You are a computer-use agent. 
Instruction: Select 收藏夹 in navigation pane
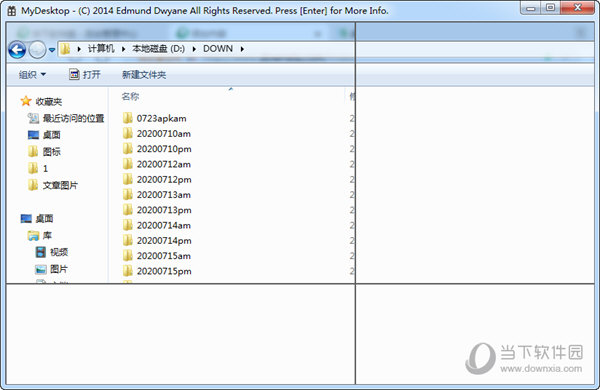point(49,101)
